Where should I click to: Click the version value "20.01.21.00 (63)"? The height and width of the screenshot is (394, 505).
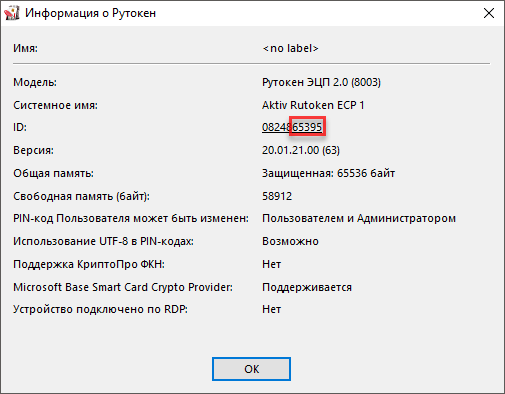coord(301,150)
